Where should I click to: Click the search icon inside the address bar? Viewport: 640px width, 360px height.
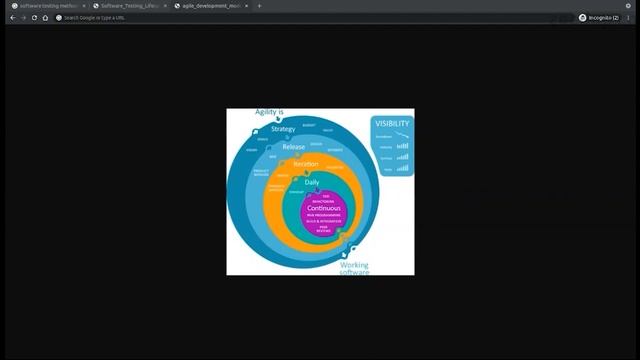(59, 18)
